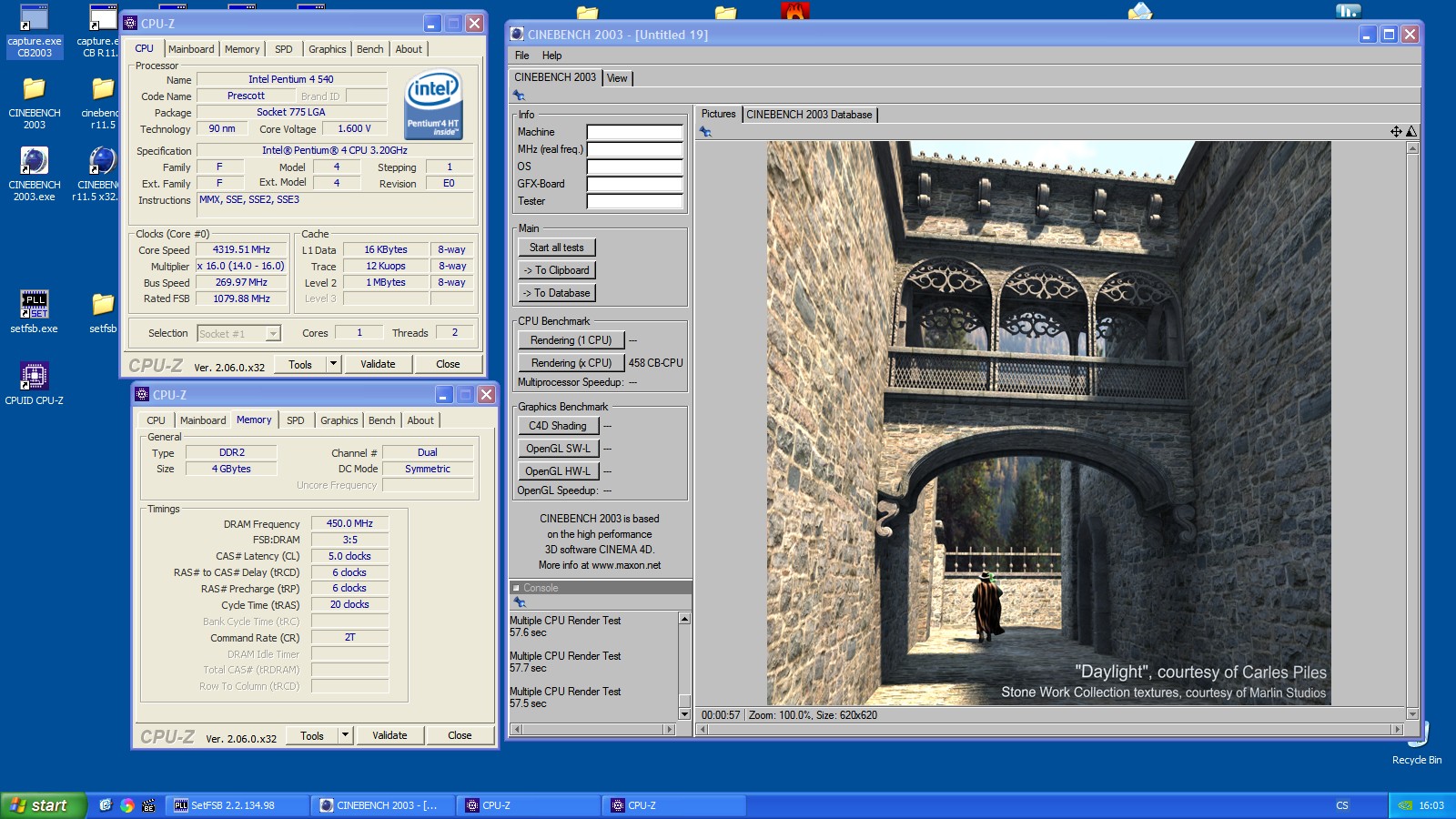Switch to Mainboard tab in top CPU-Z
The width and height of the screenshot is (1456, 819).
191,49
